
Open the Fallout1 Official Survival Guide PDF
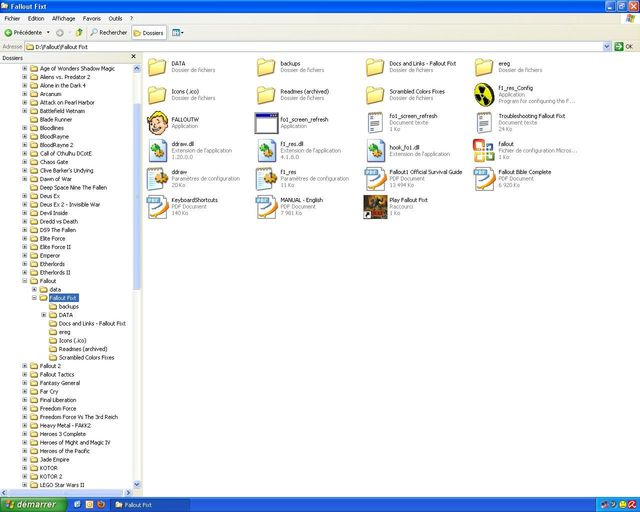(x=375, y=179)
